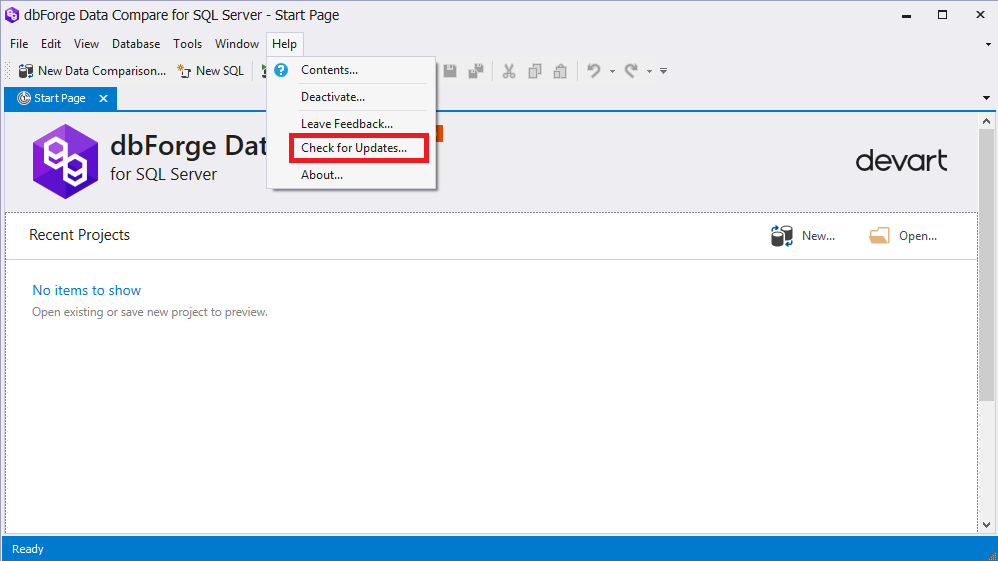998x561 pixels.
Task: Close the Help menu via Help header
Action: 285,44
